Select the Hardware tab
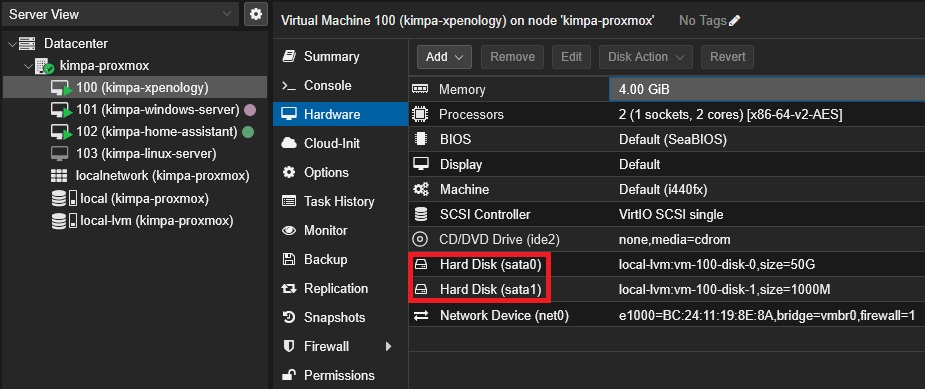This screenshot has width=925, height=389. 340,115
